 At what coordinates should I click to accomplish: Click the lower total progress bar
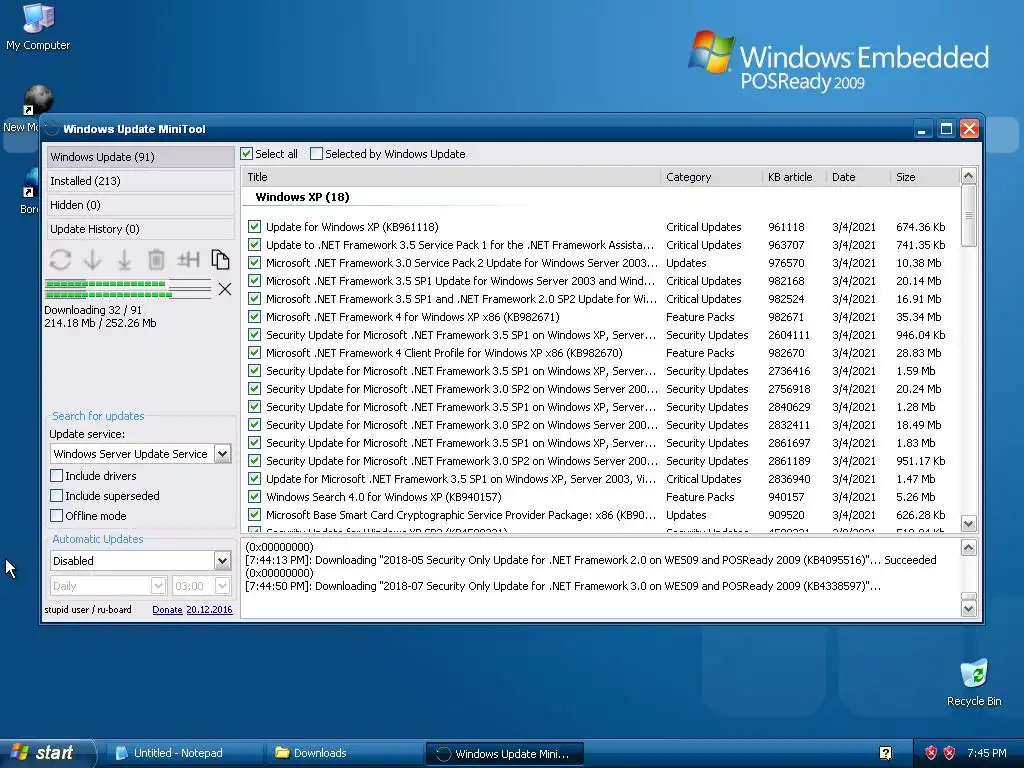pos(128,295)
